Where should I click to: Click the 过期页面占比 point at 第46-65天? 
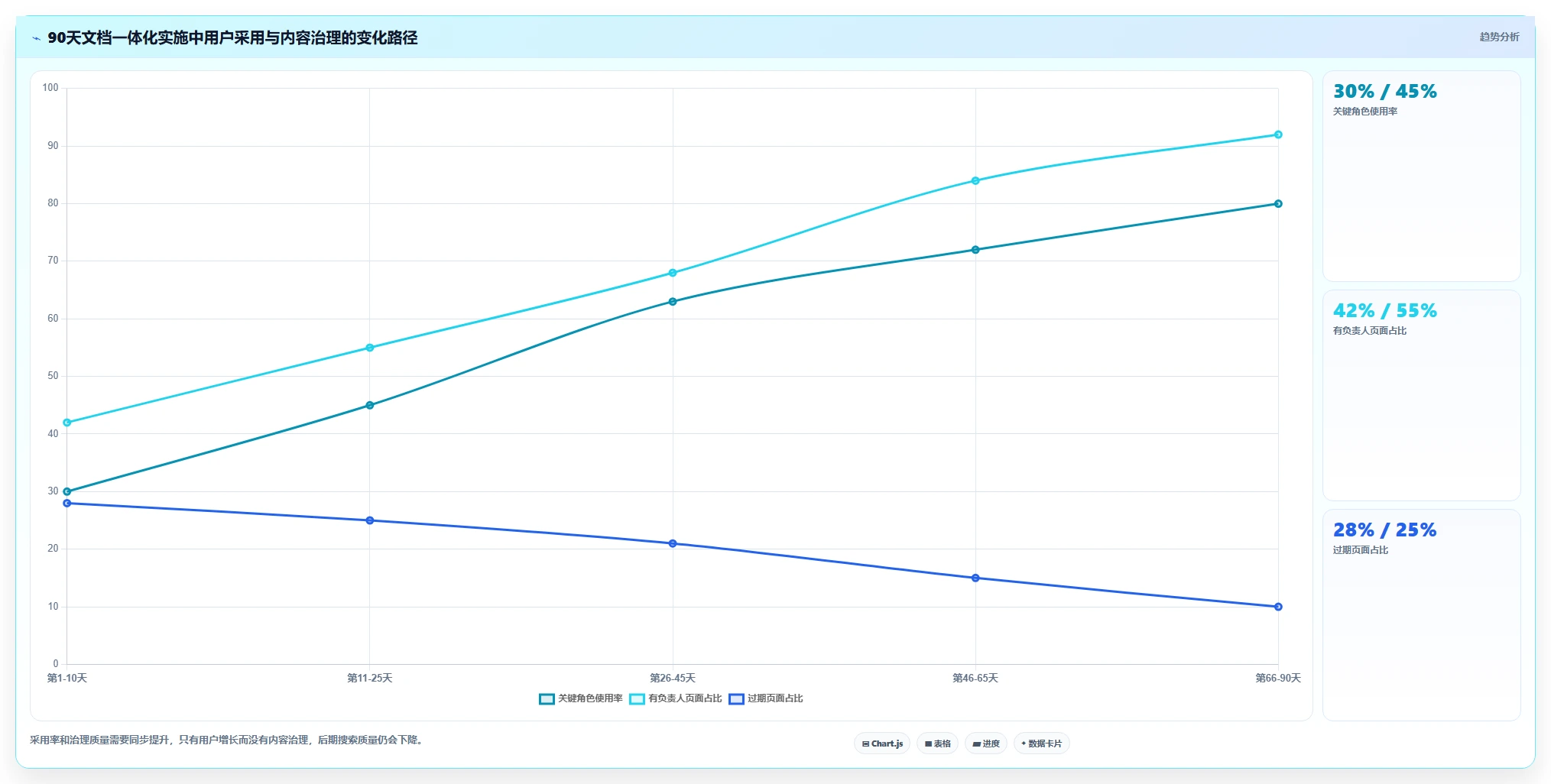975,578
